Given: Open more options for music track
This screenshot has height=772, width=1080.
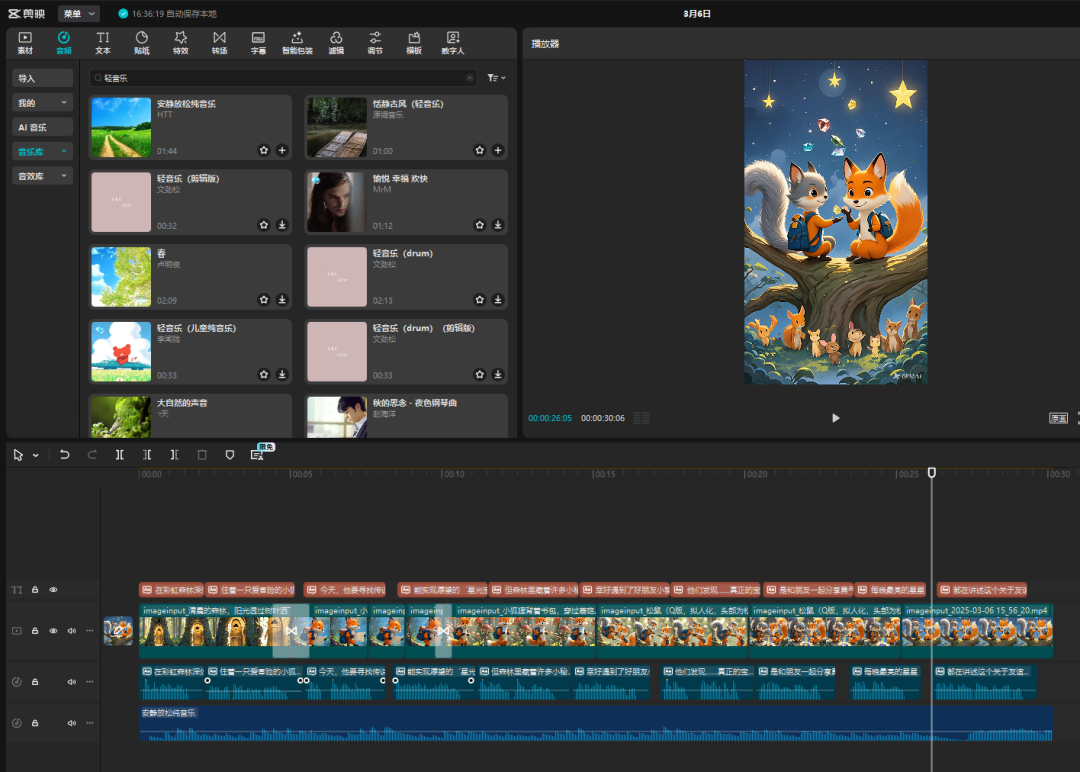Looking at the screenshot, I should tap(90, 723).
